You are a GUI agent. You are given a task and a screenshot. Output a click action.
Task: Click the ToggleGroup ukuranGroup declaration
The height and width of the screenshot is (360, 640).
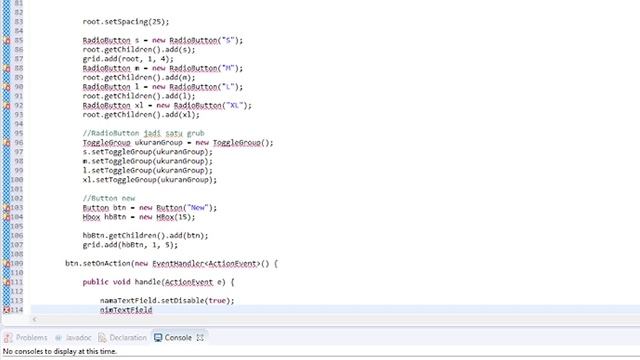pyautogui.click(x=178, y=143)
